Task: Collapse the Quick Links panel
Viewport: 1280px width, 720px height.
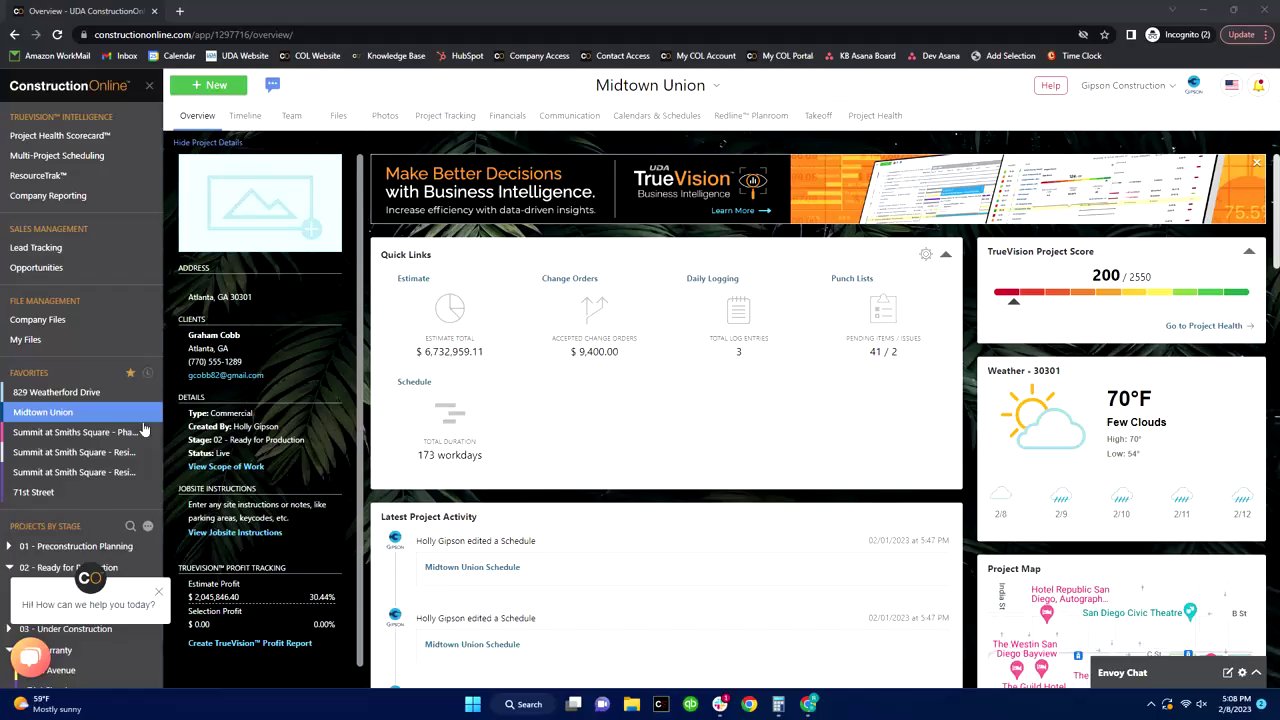Action: 945,254
